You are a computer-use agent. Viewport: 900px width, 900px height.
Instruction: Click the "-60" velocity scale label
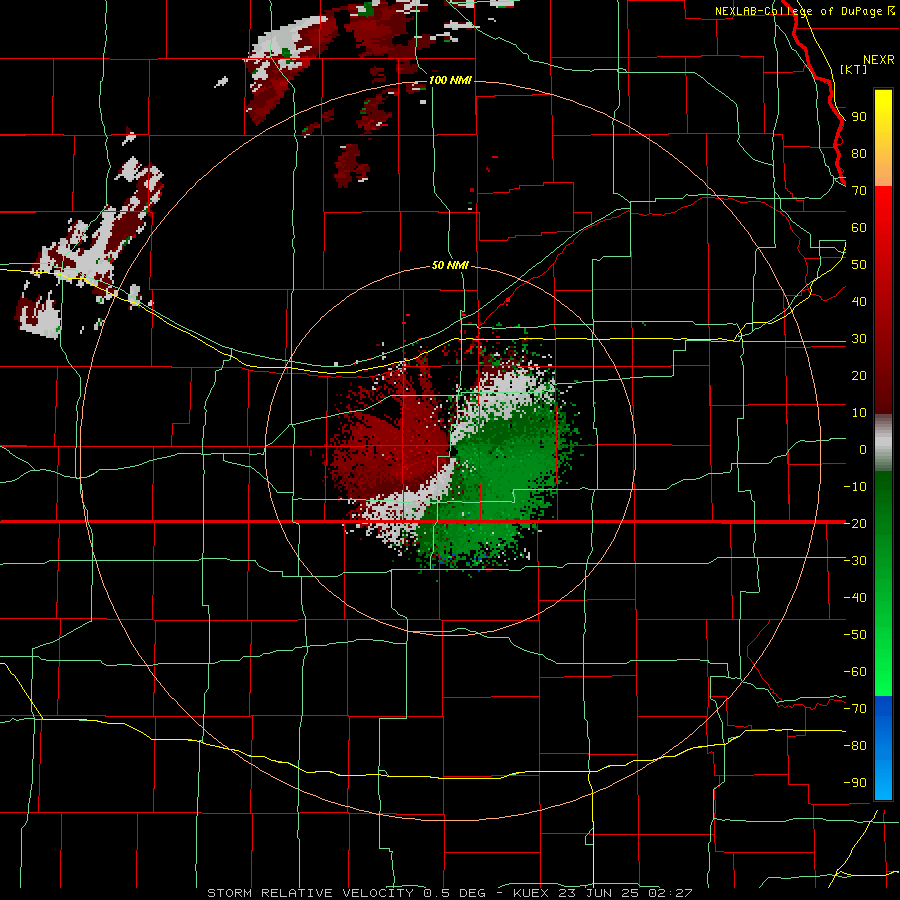pos(855,672)
